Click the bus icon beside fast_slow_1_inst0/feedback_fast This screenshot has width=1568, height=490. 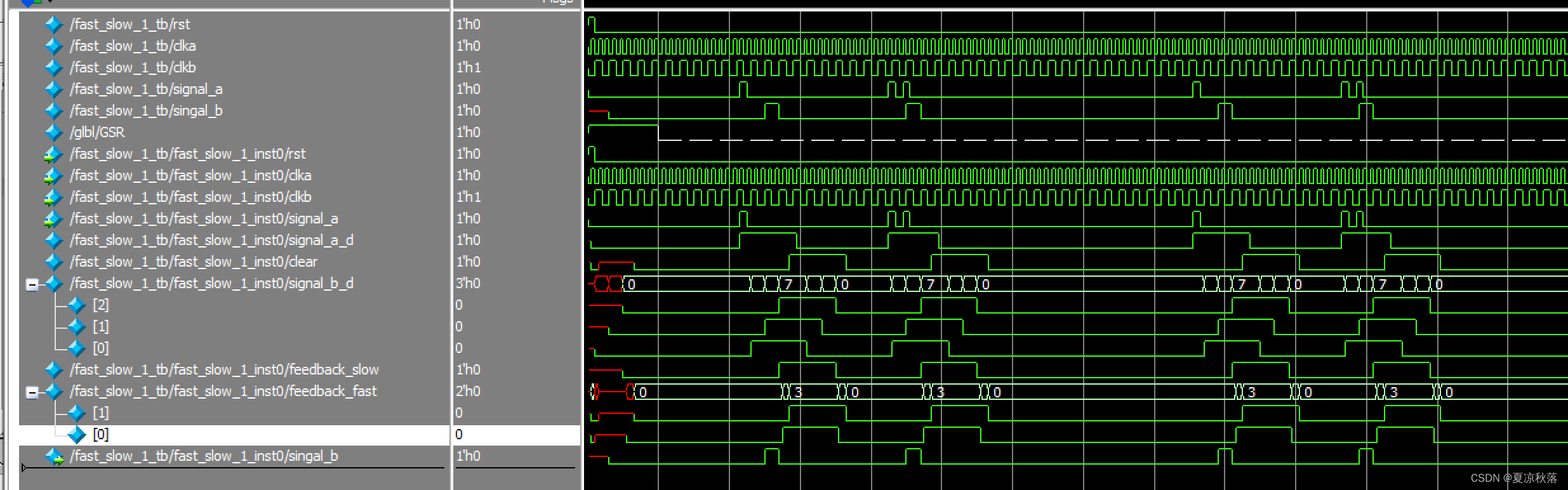tap(54, 392)
